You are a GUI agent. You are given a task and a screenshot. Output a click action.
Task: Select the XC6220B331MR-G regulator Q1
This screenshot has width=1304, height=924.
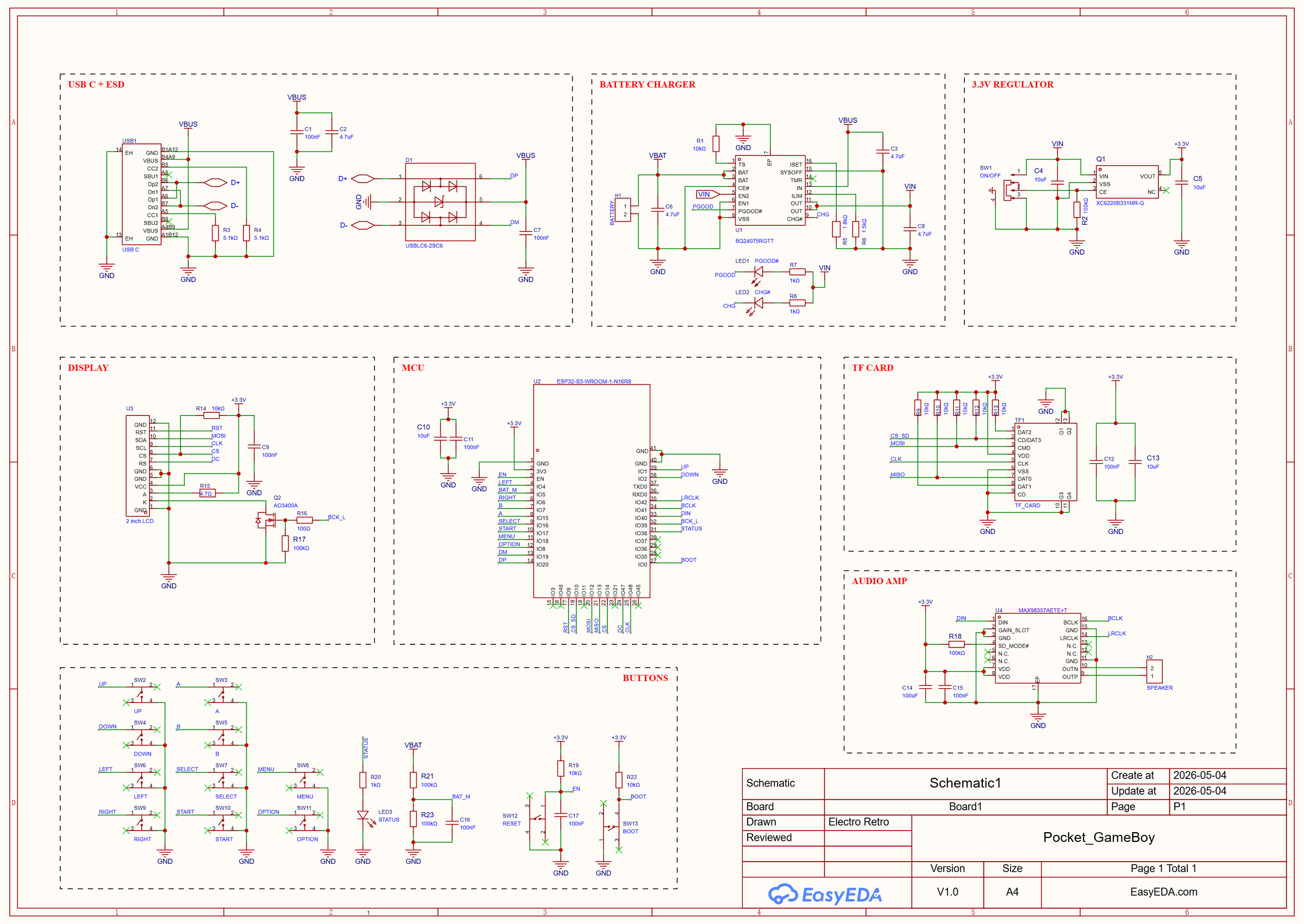click(x=1127, y=182)
